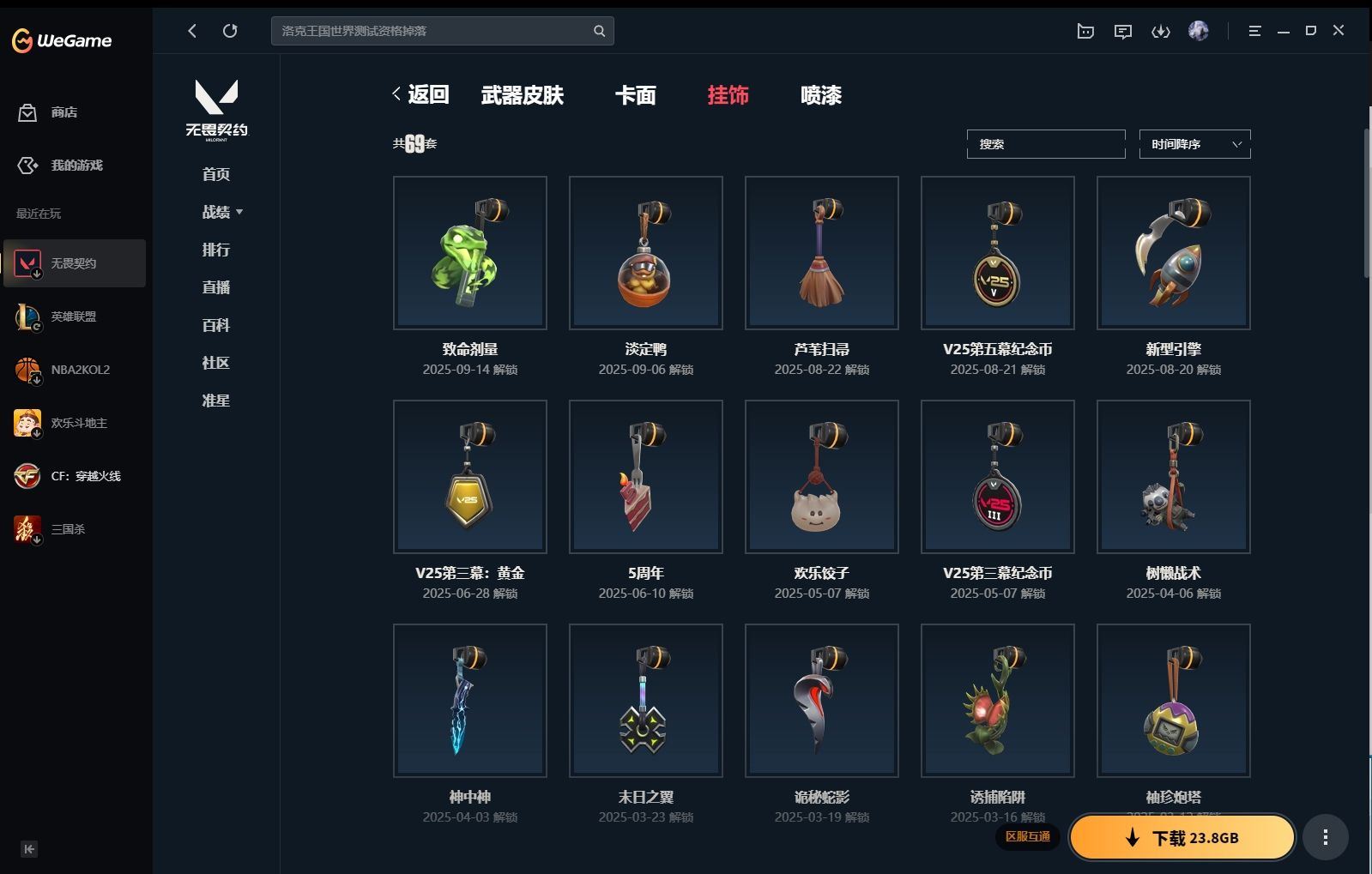Switch to the 喷漆 tab
The height and width of the screenshot is (874, 1372).
(x=820, y=94)
